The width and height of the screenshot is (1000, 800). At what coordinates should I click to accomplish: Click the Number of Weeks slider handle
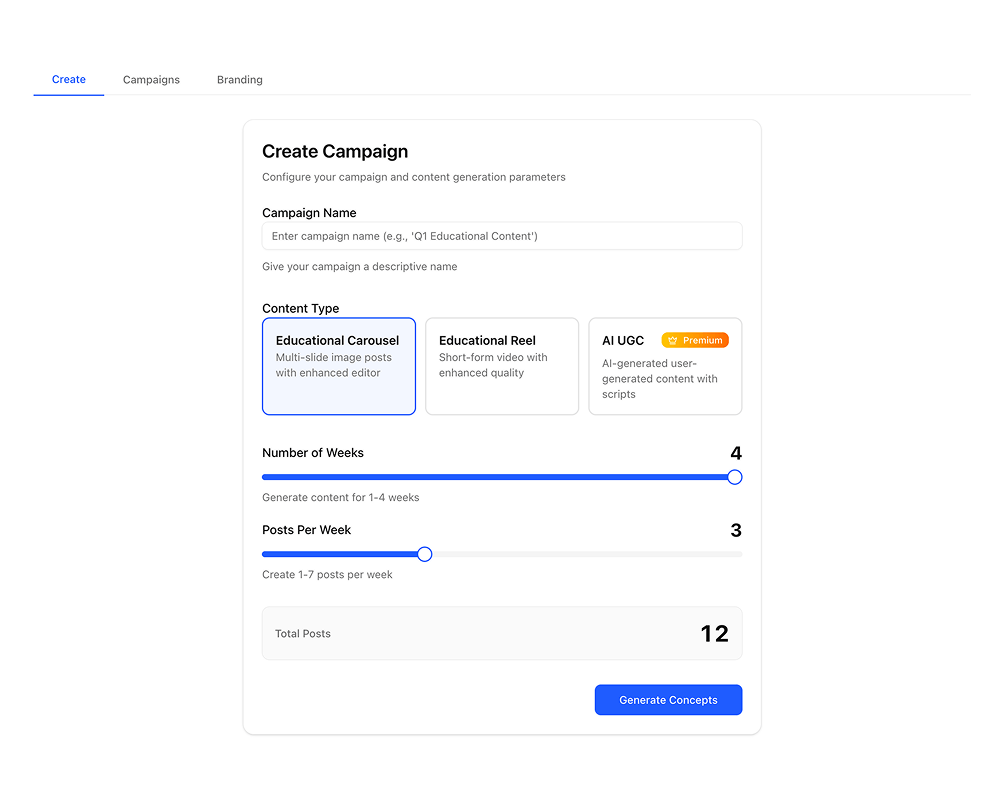click(735, 477)
